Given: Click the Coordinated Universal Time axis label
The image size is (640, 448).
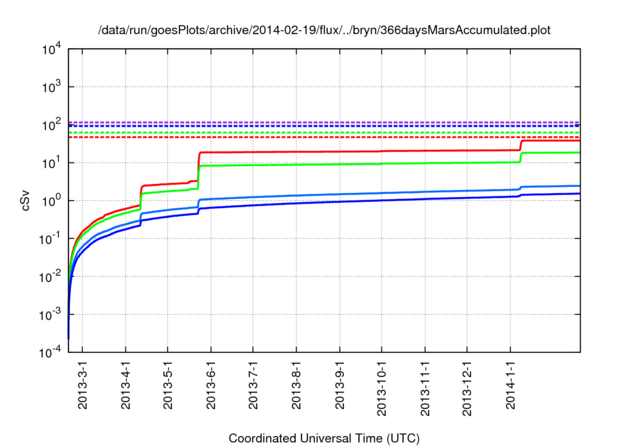Looking at the screenshot, I should (x=325, y=438).
